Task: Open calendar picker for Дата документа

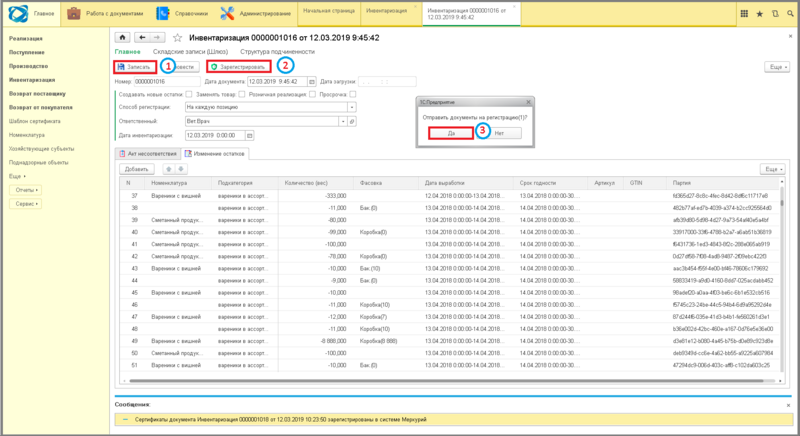Action: 312,82
